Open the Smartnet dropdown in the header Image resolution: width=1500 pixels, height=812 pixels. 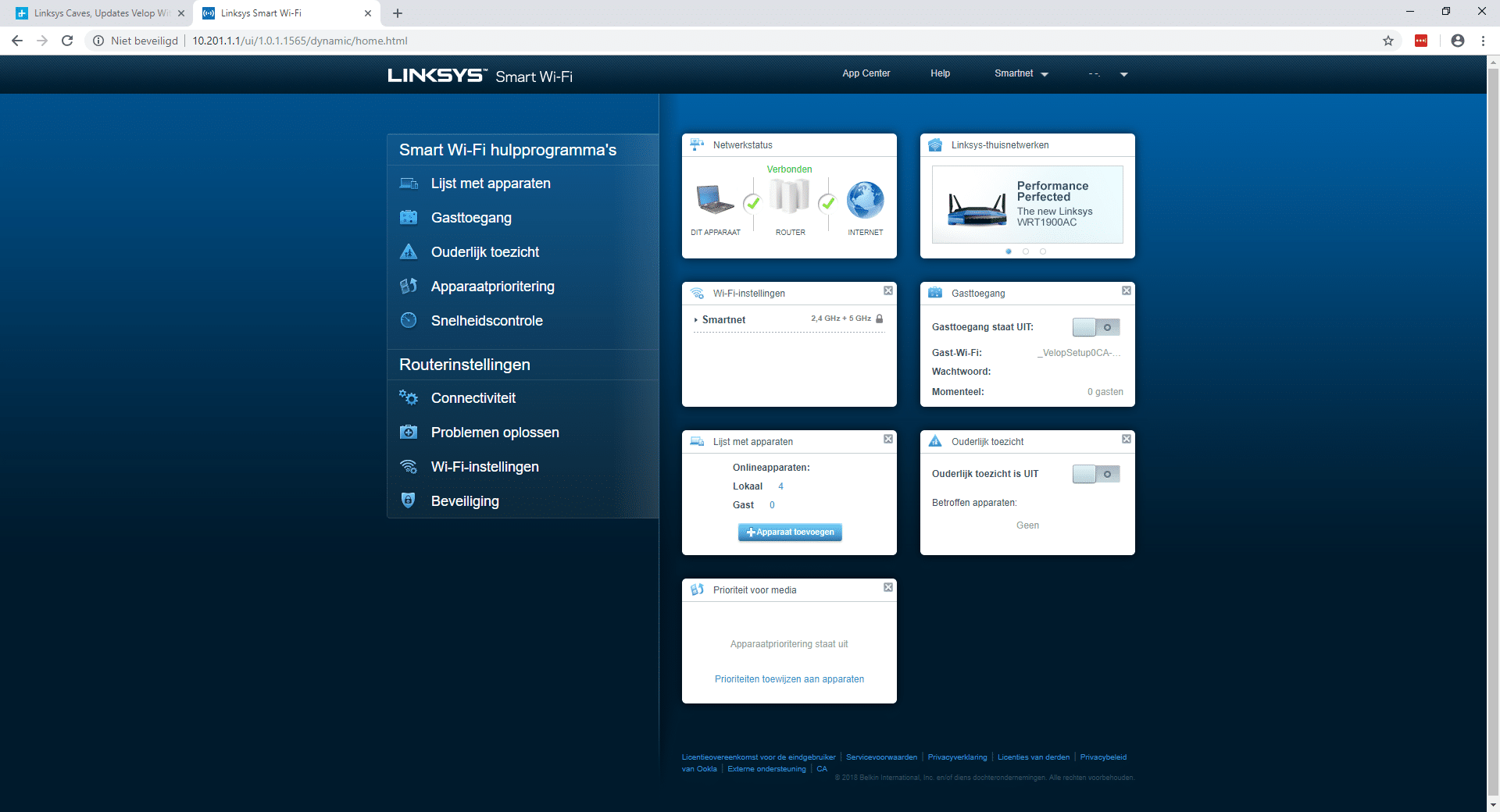click(x=1021, y=73)
